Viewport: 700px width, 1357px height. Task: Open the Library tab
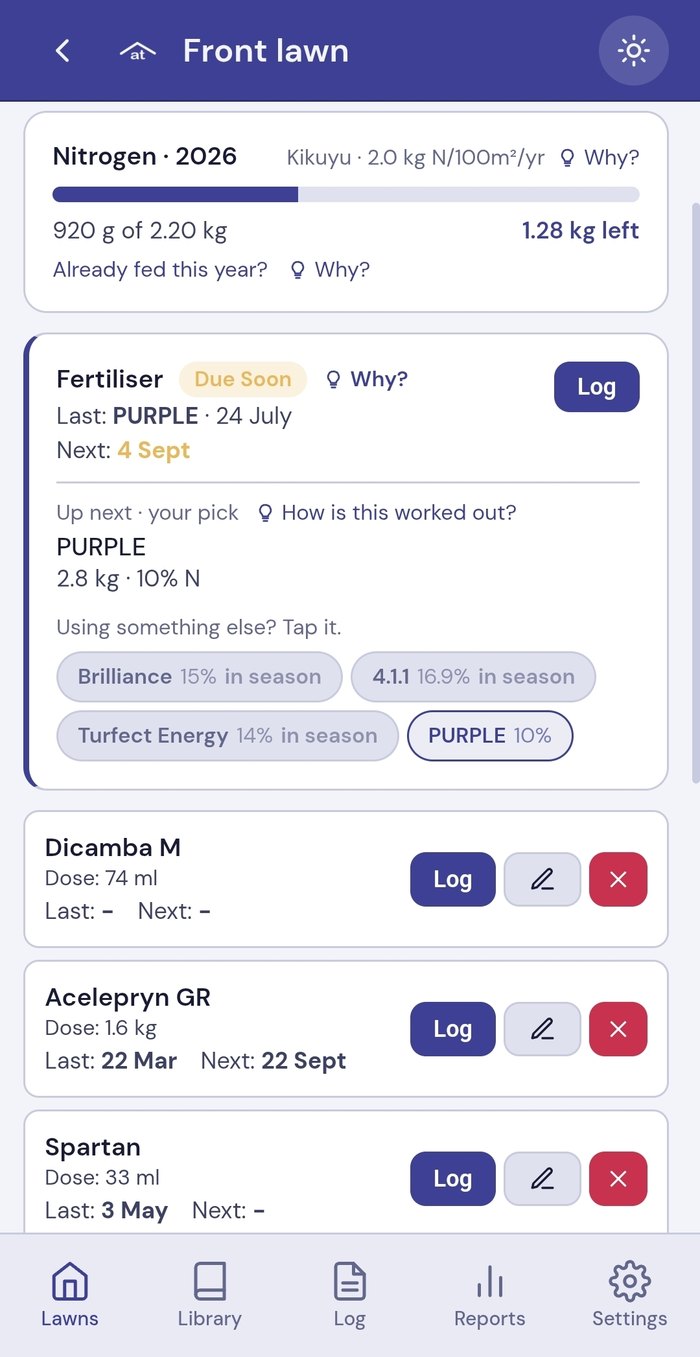[209, 1295]
